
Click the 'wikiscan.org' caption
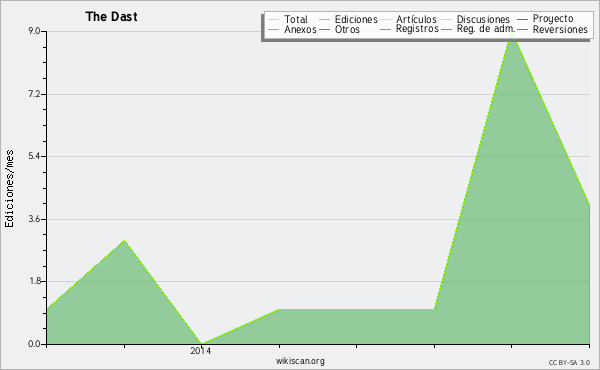click(x=300, y=361)
